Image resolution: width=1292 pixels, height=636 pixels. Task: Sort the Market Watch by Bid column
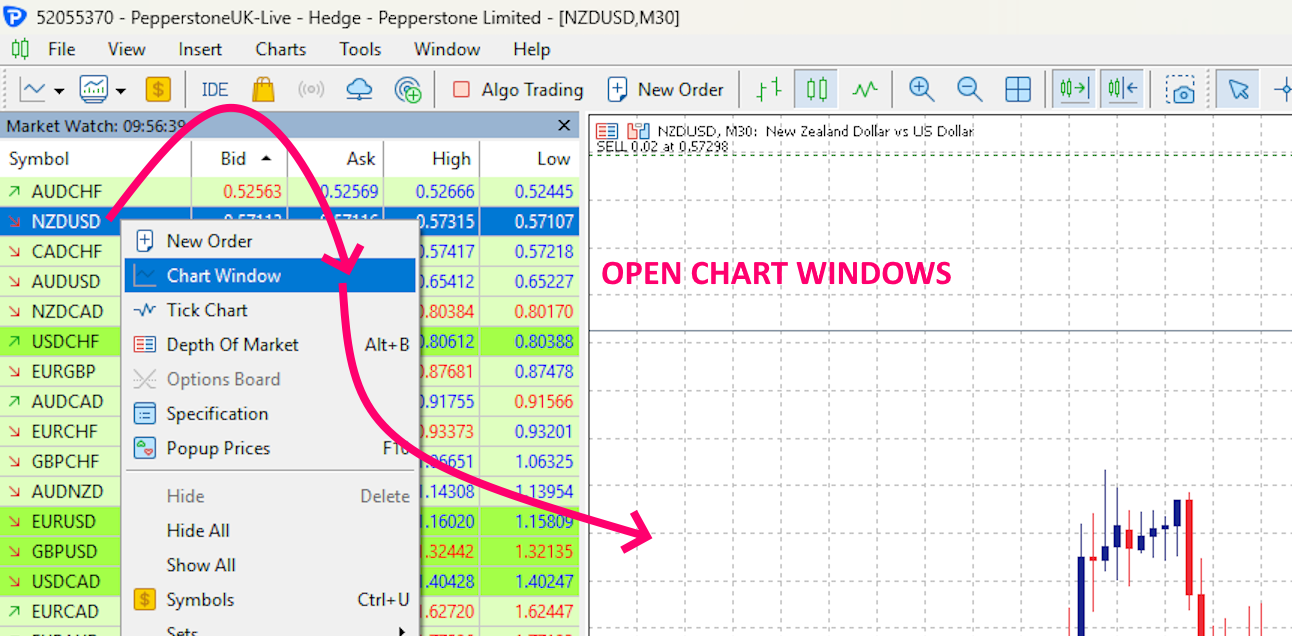pyautogui.click(x=233, y=159)
